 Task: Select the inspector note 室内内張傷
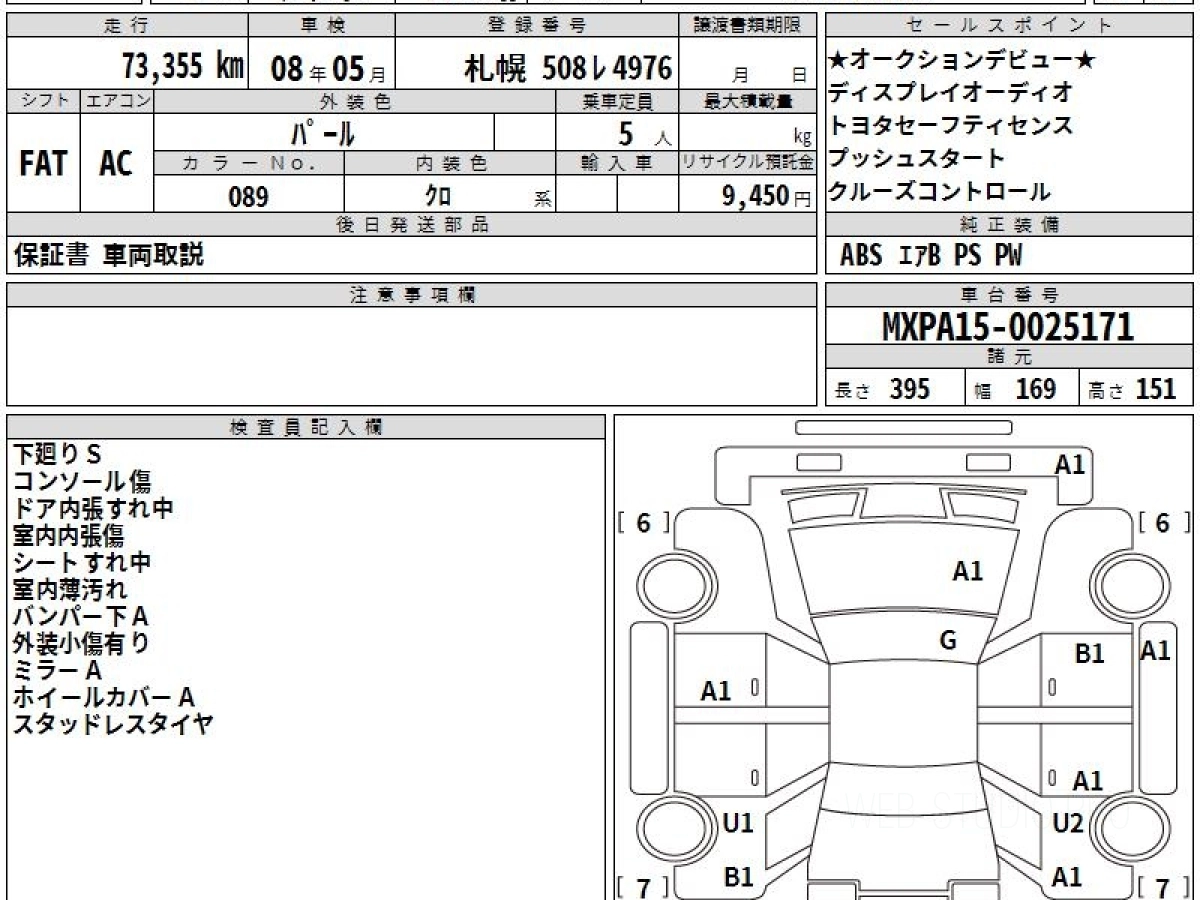(x=69, y=536)
